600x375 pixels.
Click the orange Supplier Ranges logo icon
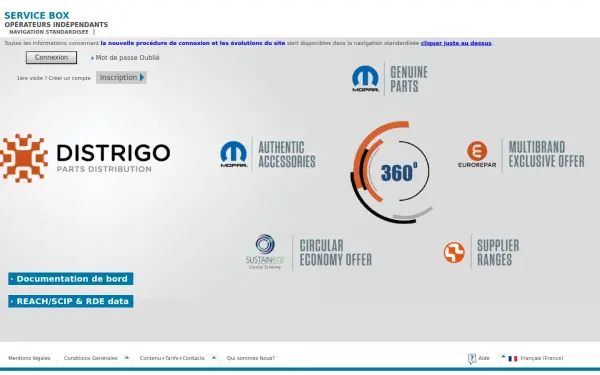pyautogui.click(x=454, y=253)
